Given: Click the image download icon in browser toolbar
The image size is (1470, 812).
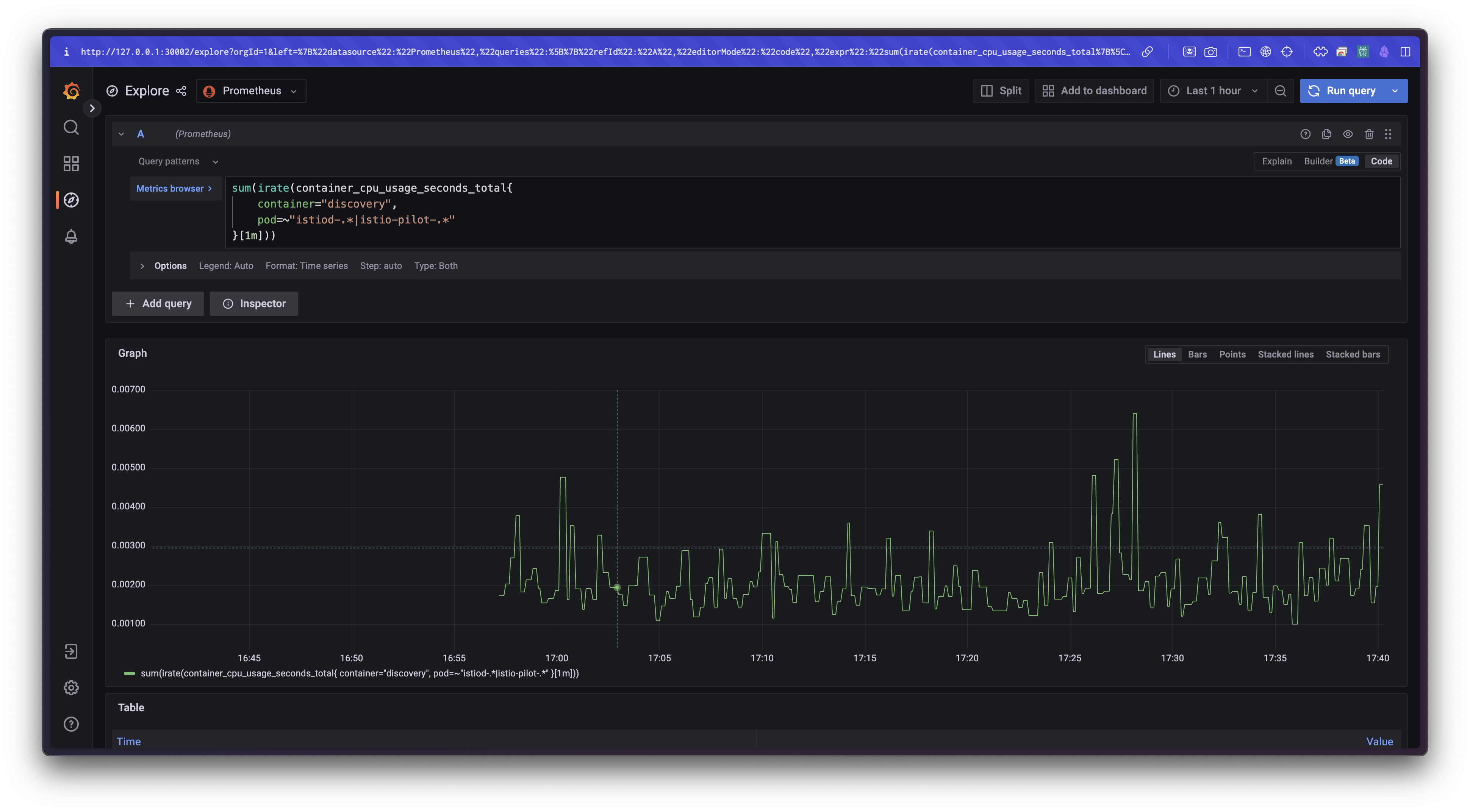Looking at the screenshot, I should [x=1189, y=52].
